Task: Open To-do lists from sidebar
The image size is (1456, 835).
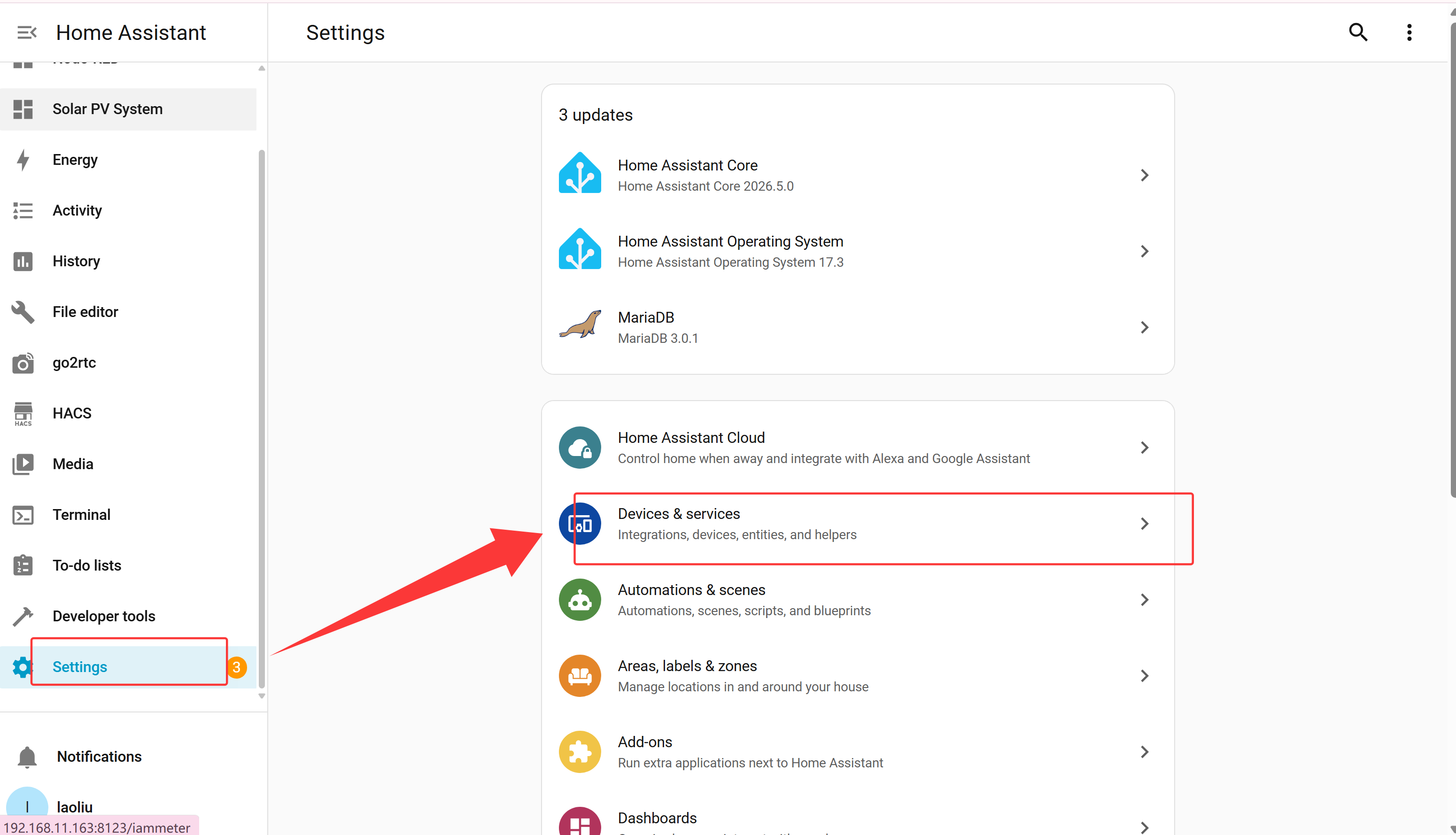Action: point(128,565)
